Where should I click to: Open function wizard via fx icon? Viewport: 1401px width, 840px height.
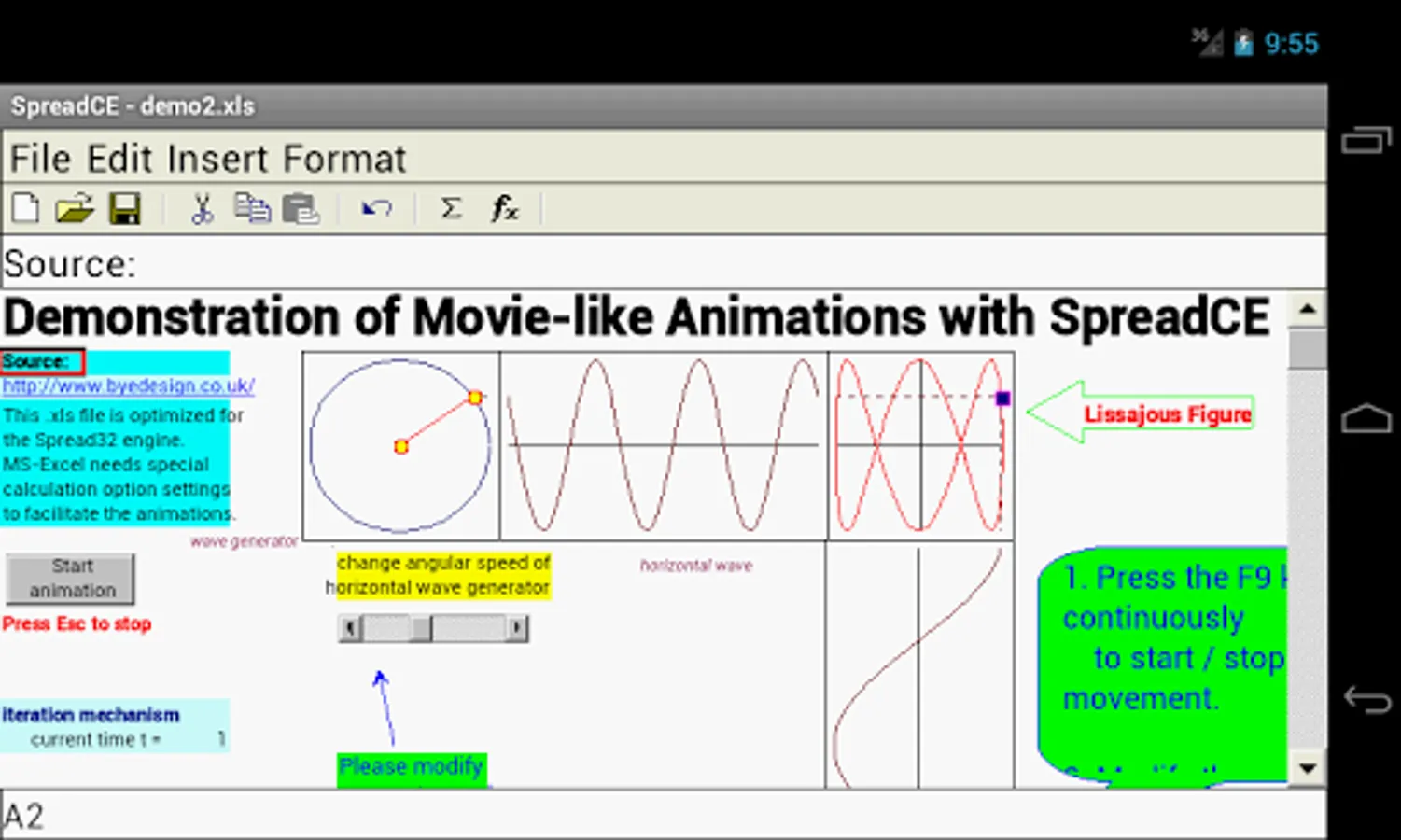[x=504, y=208]
